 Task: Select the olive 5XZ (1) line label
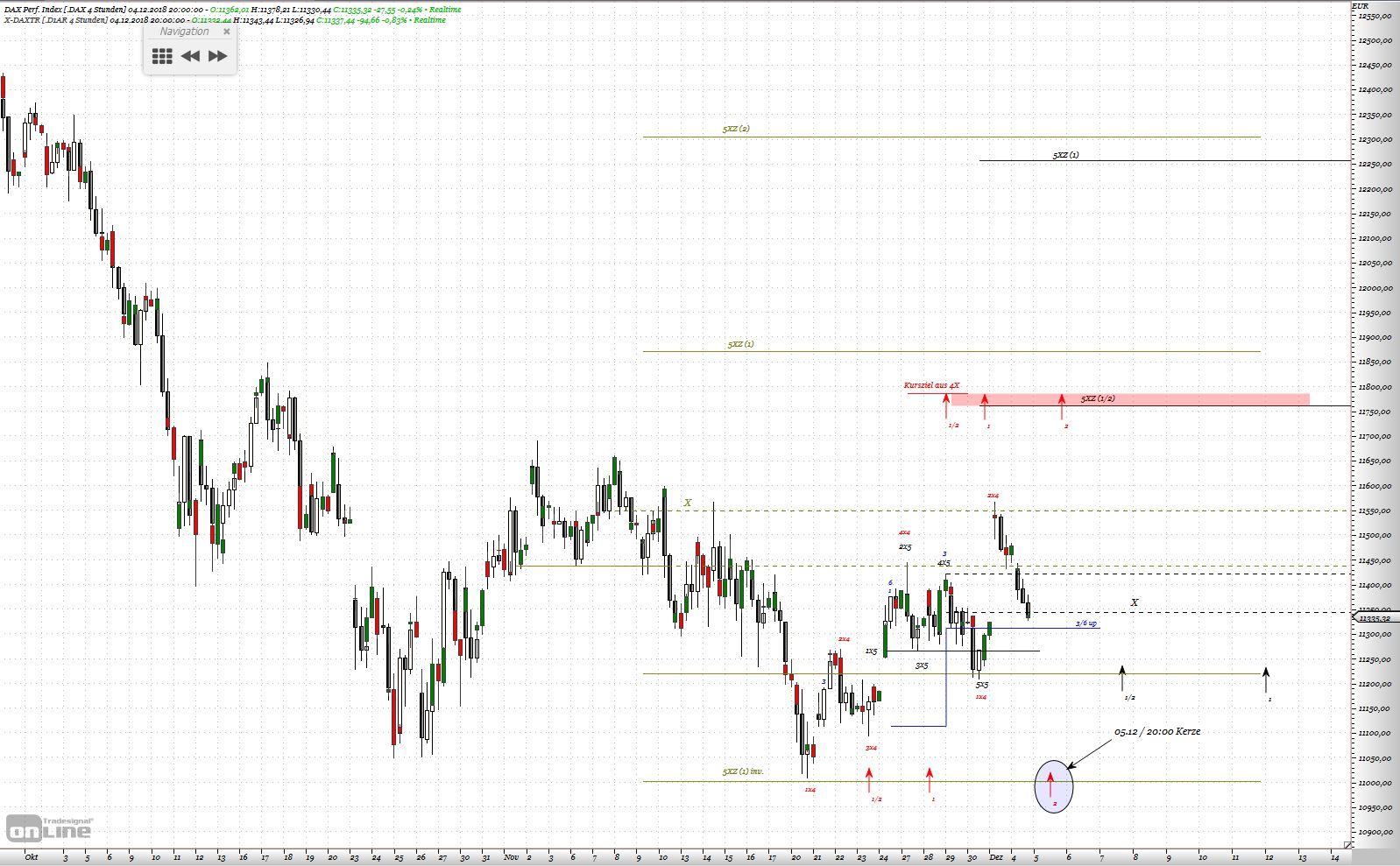[740, 344]
